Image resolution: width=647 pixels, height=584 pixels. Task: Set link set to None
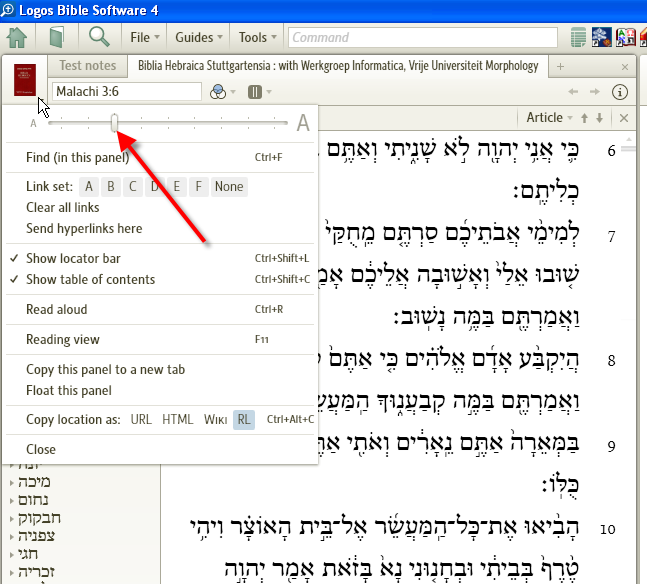point(229,187)
